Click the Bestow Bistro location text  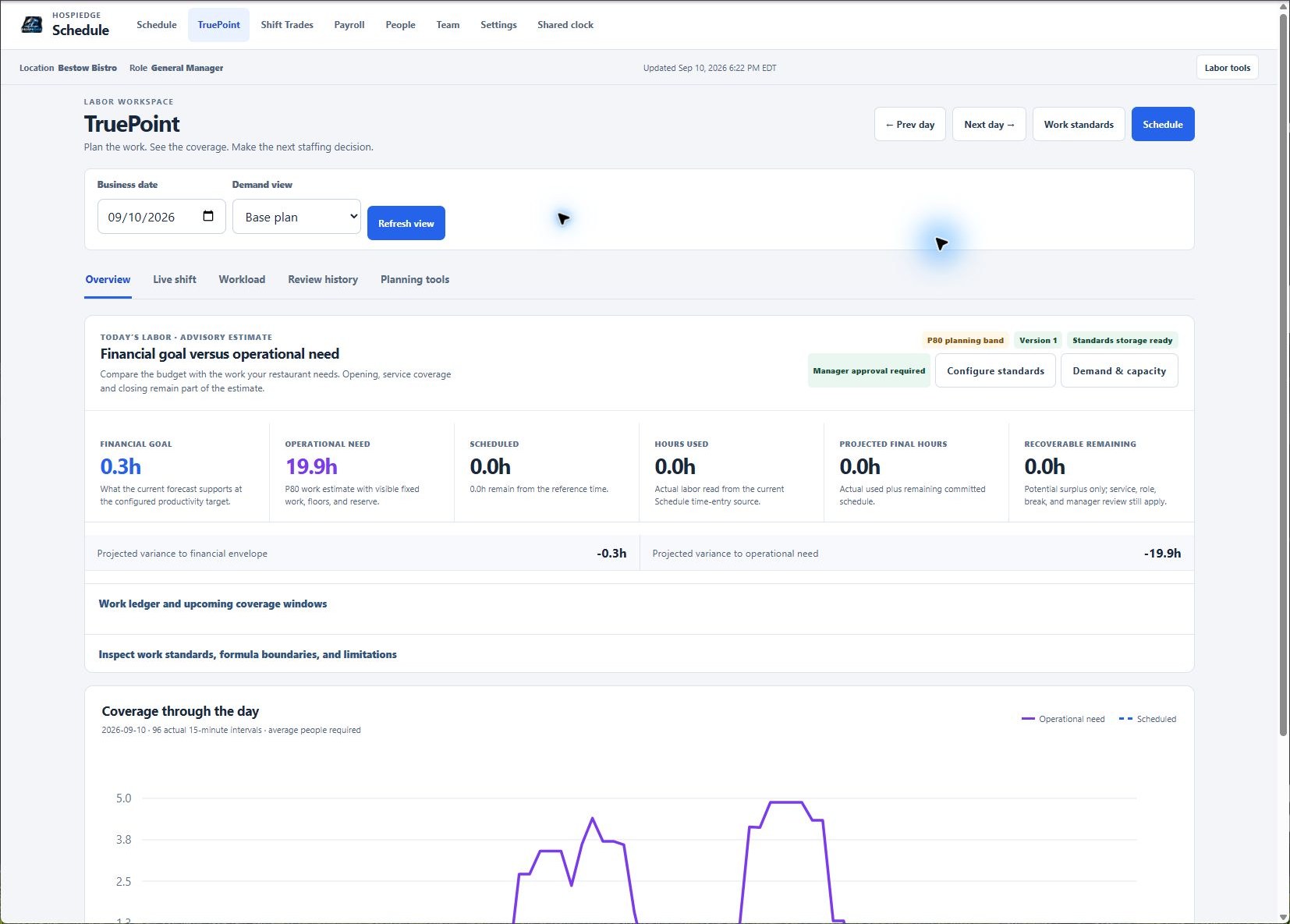click(87, 68)
